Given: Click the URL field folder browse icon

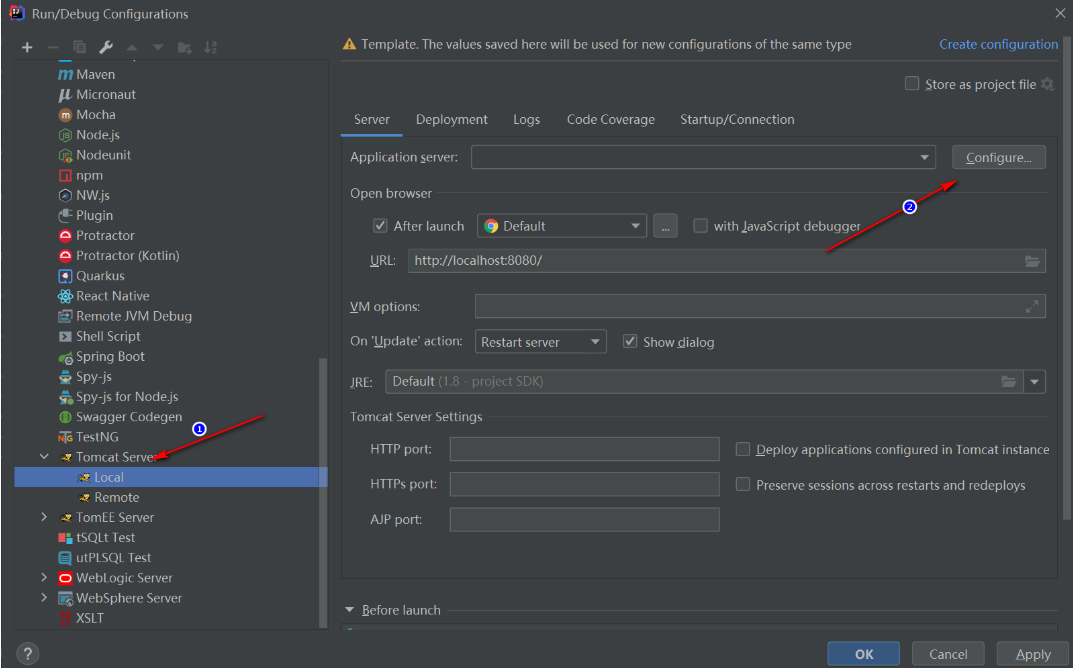Looking at the screenshot, I should click(x=1032, y=261).
